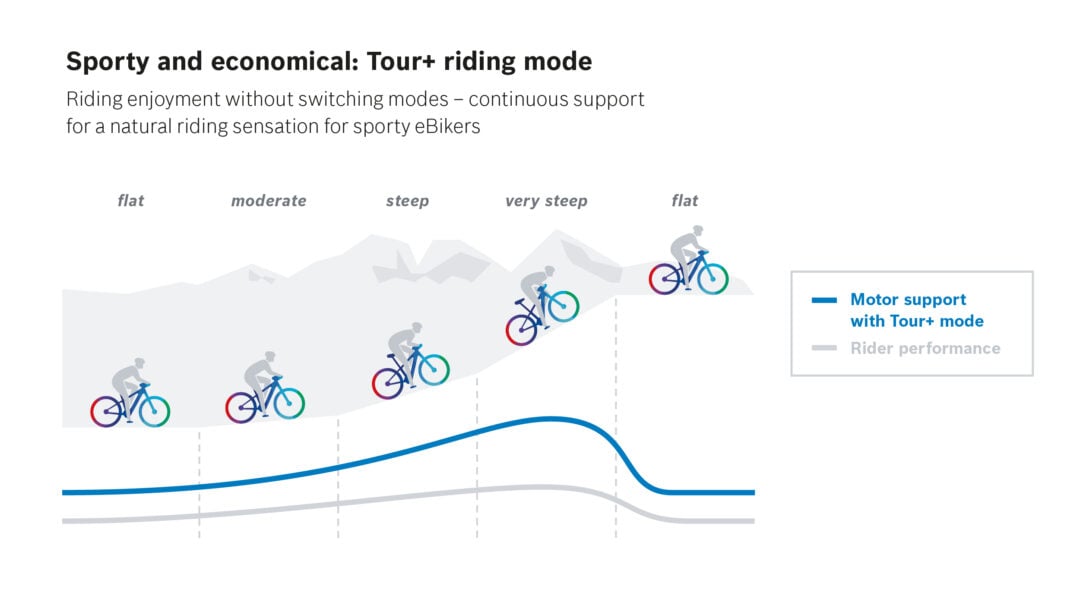1080x599 pixels.
Task: Click the first cyclist on the flat section
Action: pos(130,394)
